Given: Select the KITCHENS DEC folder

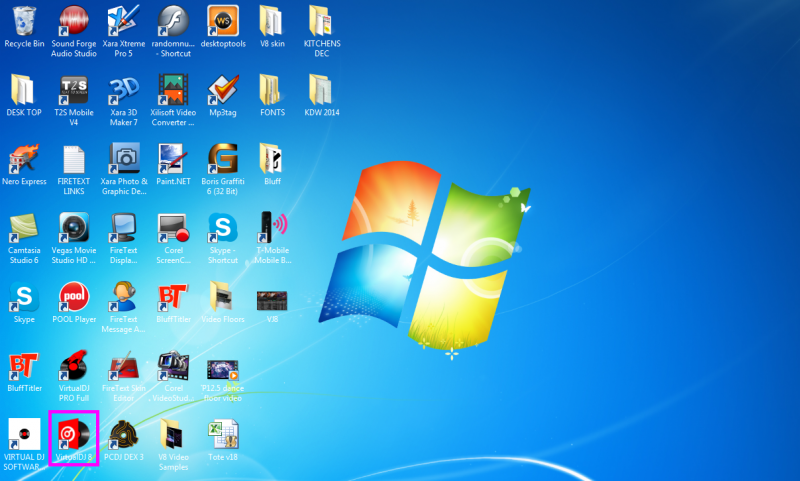Looking at the screenshot, I should tap(321, 22).
